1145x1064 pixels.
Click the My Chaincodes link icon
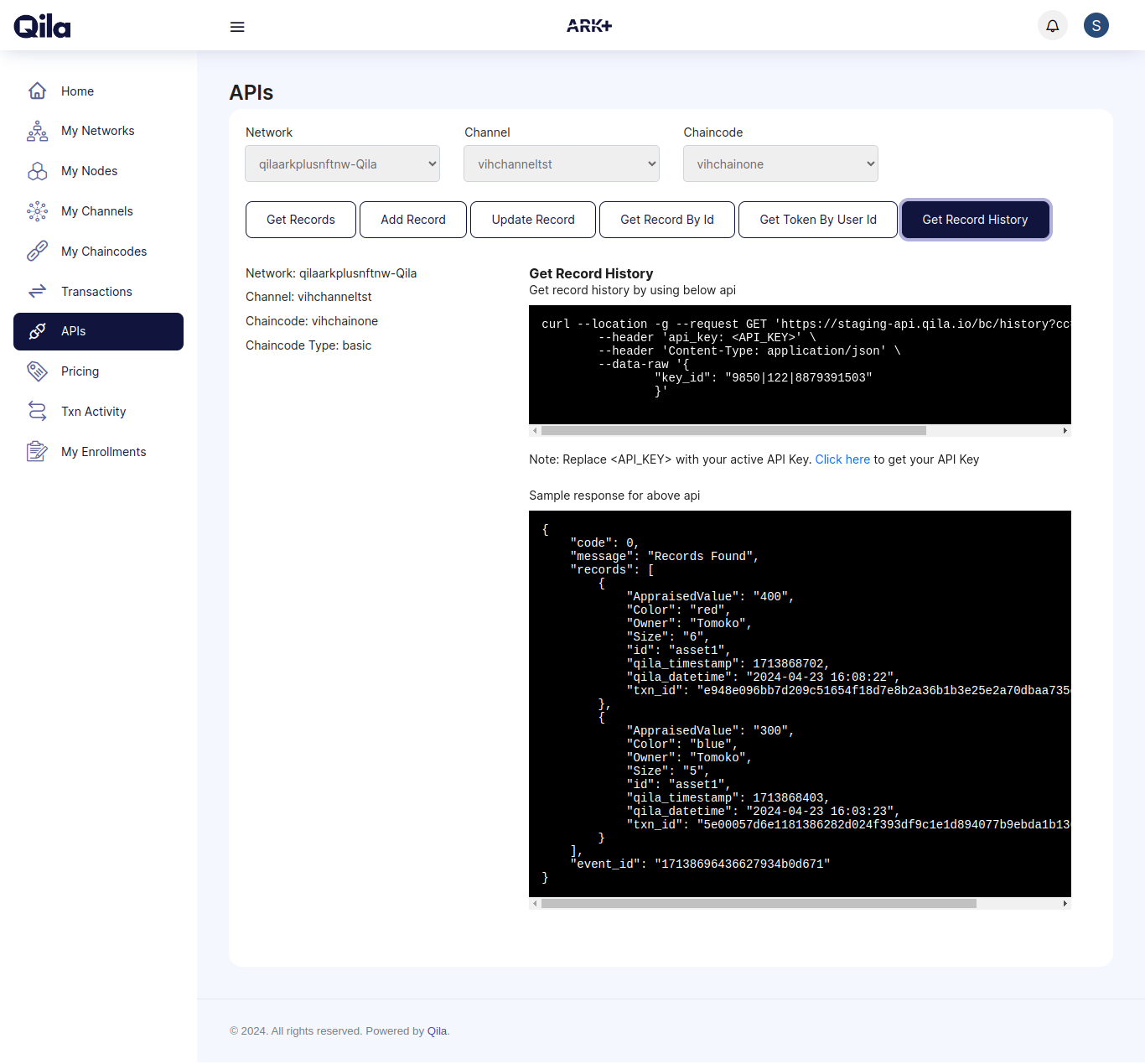[37, 252]
